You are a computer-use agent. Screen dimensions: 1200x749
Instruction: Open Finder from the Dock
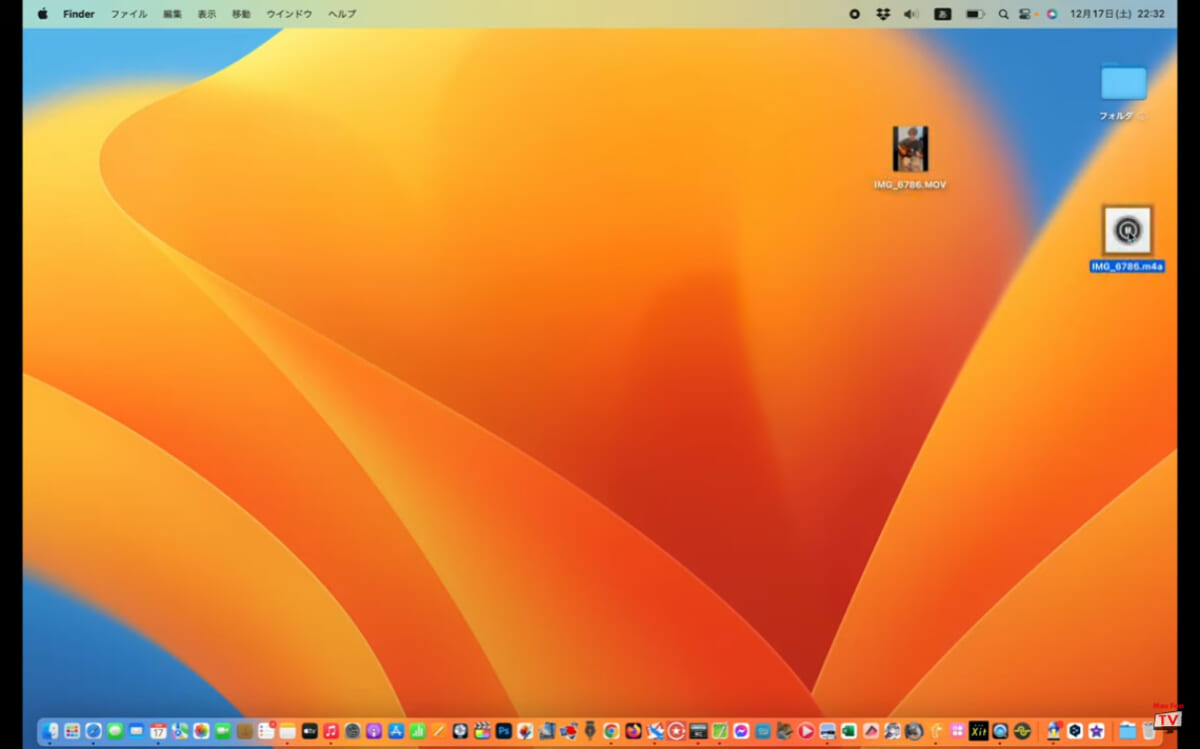point(50,731)
